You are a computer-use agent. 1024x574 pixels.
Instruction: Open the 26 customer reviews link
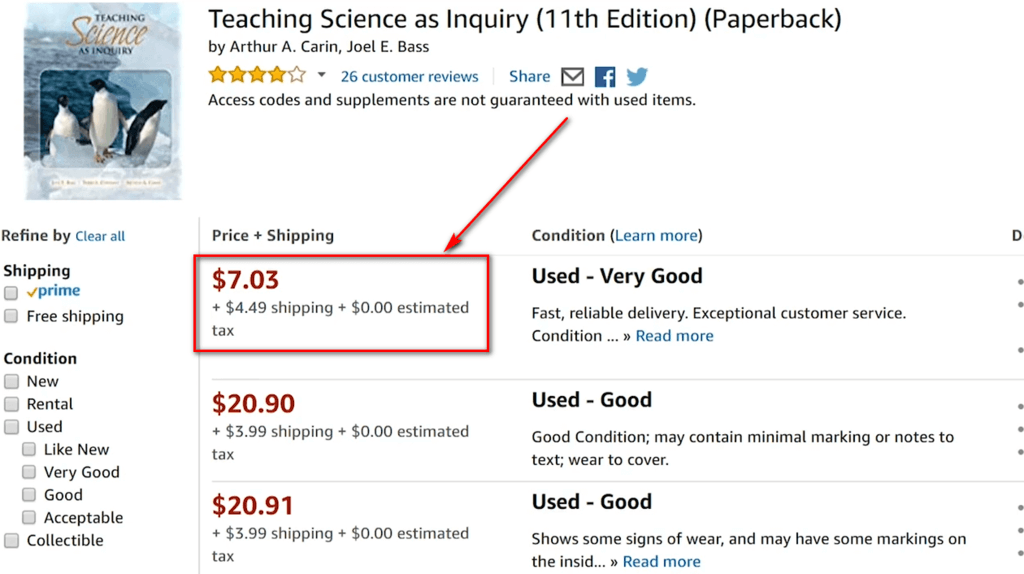pyautogui.click(x=409, y=76)
